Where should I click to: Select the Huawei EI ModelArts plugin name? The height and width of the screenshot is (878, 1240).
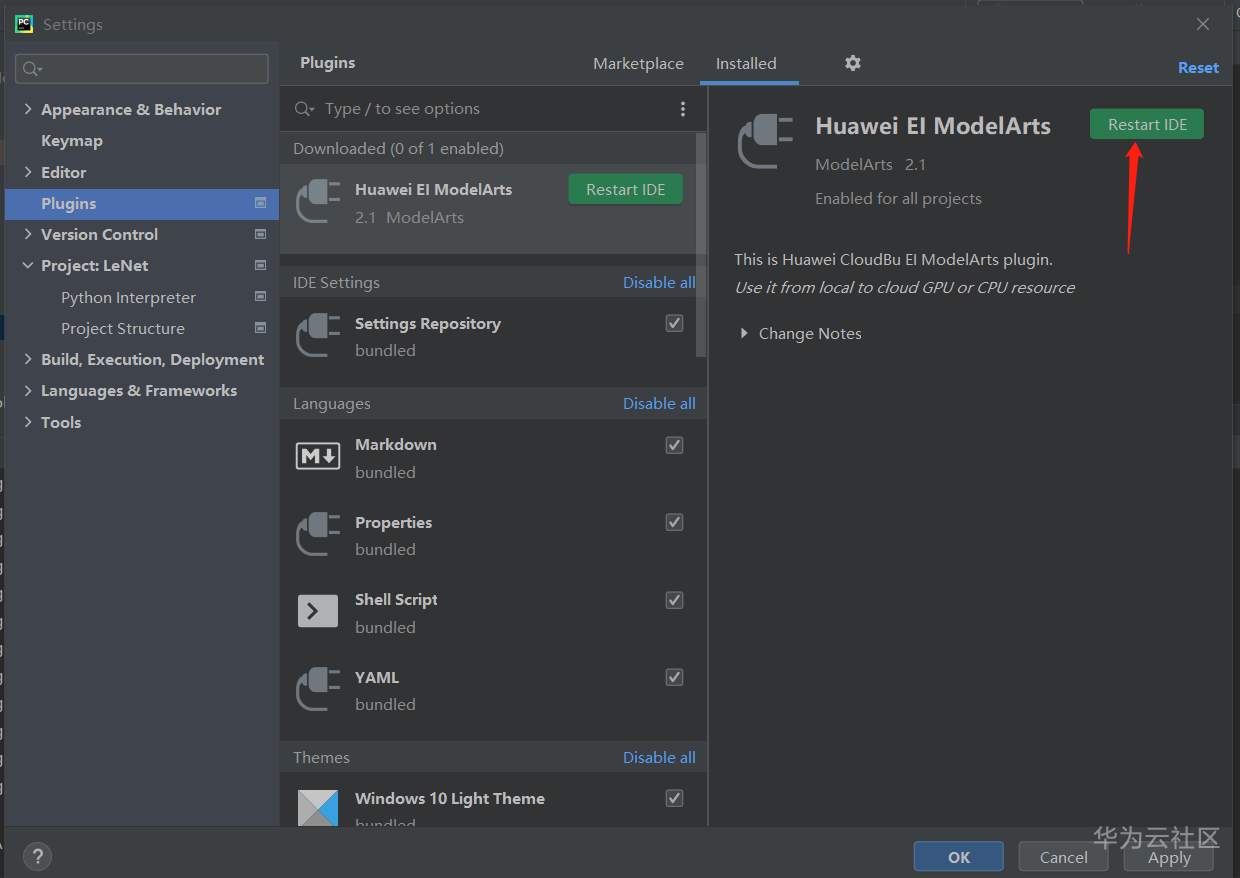pyautogui.click(x=433, y=189)
